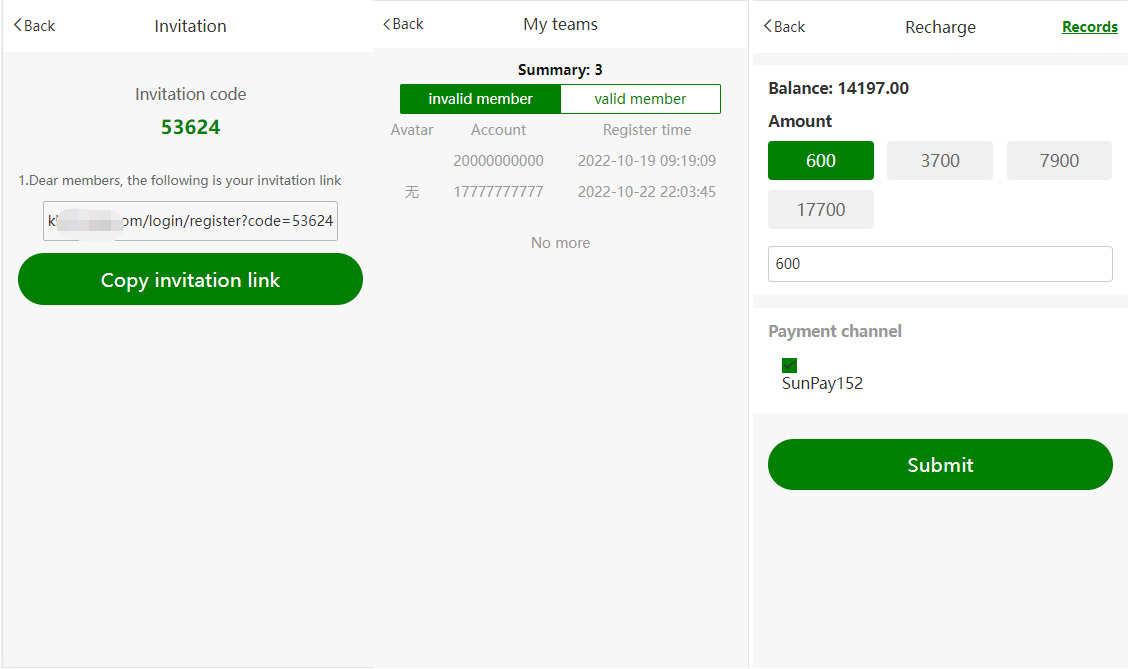Open the recharge Records link

click(1089, 27)
